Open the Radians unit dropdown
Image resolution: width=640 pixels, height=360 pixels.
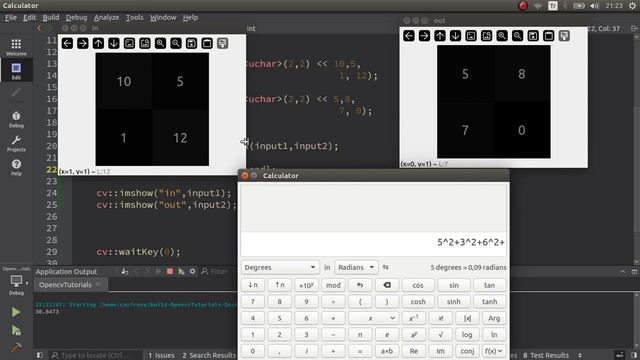(356, 267)
